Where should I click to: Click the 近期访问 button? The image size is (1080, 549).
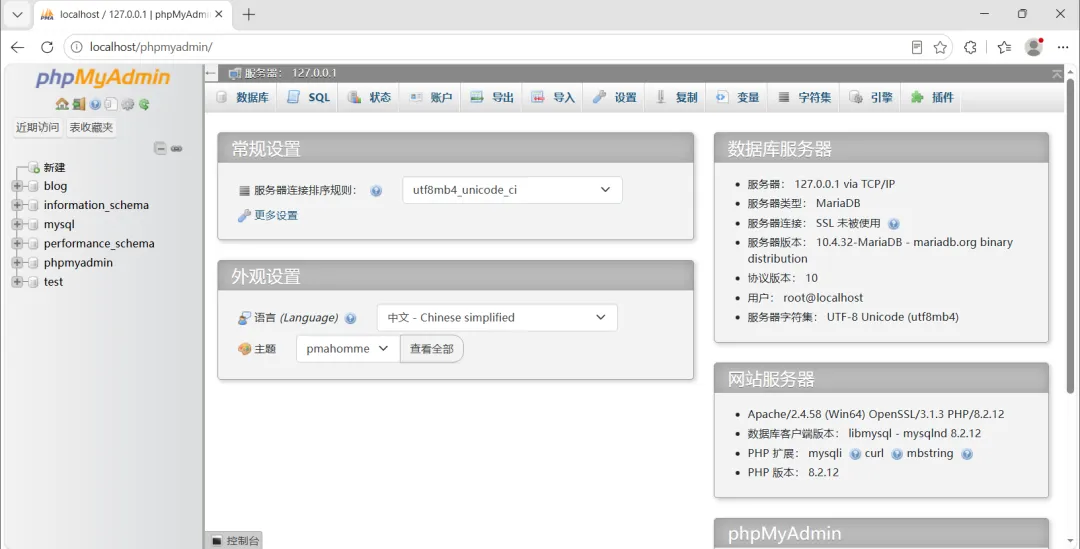37,127
